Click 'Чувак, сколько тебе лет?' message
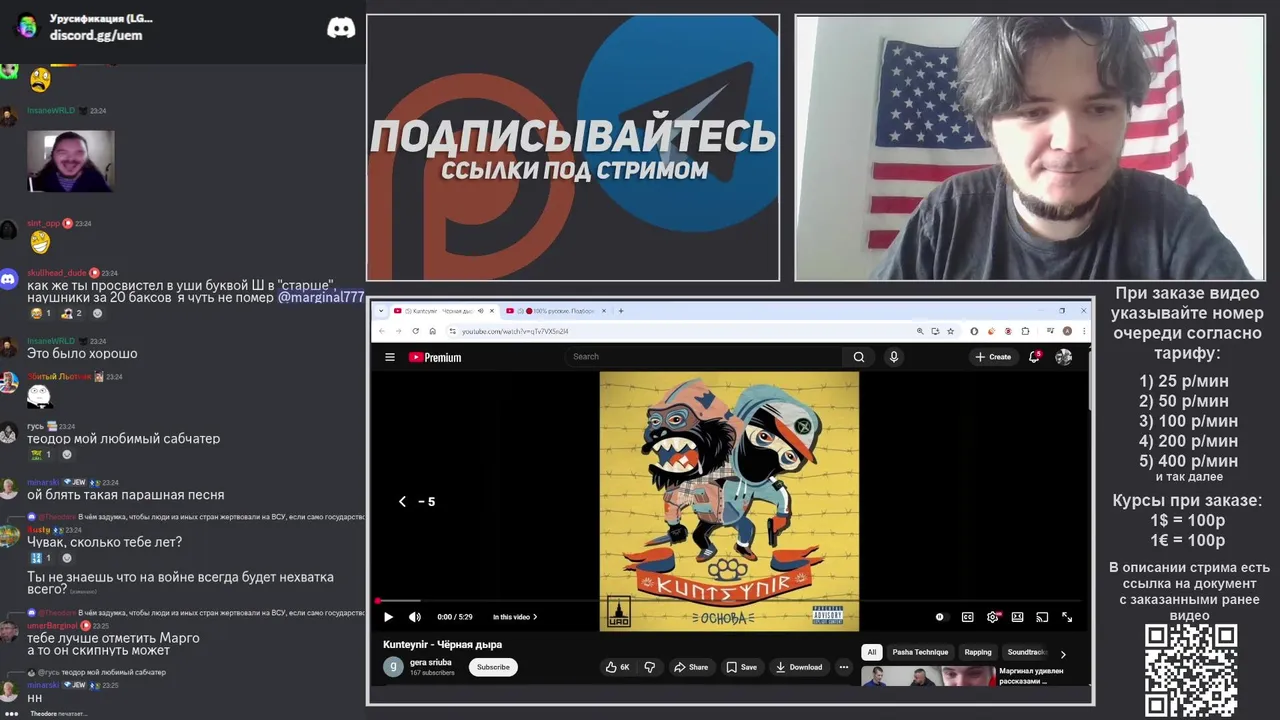The width and height of the screenshot is (1280, 720). [105, 542]
